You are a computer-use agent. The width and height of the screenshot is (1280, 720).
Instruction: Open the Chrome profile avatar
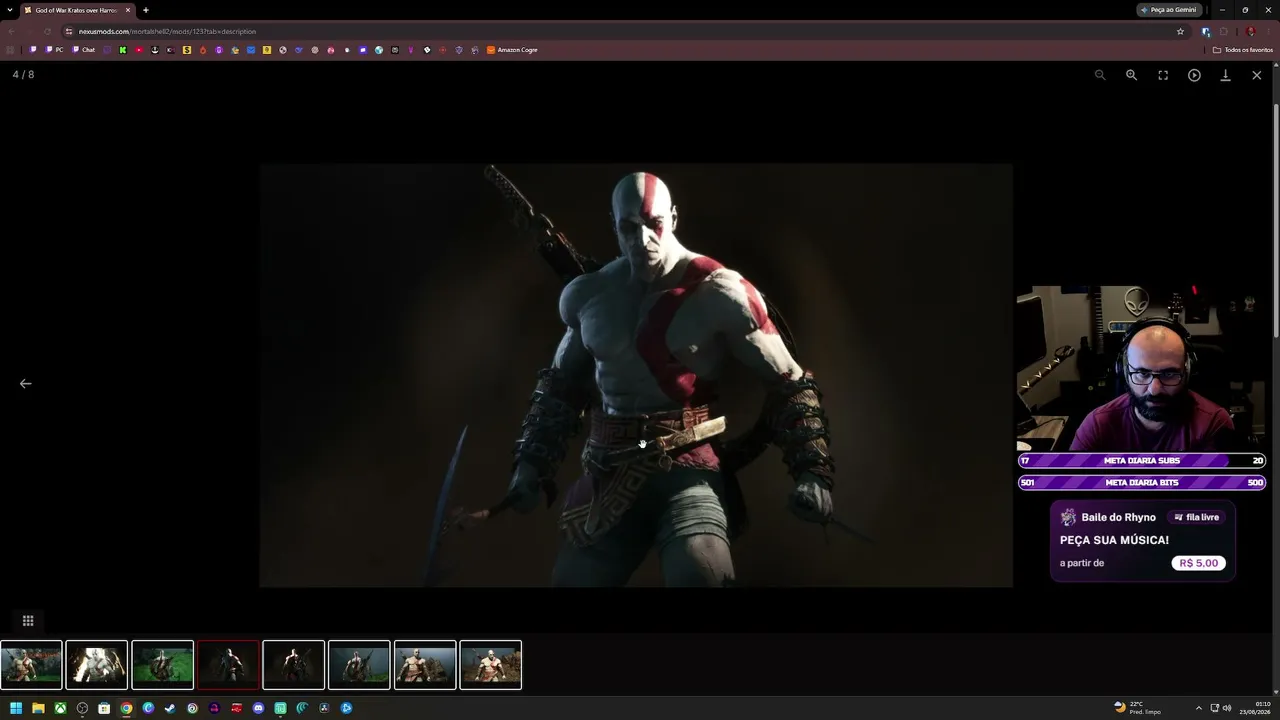pyautogui.click(x=1250, y=31)
